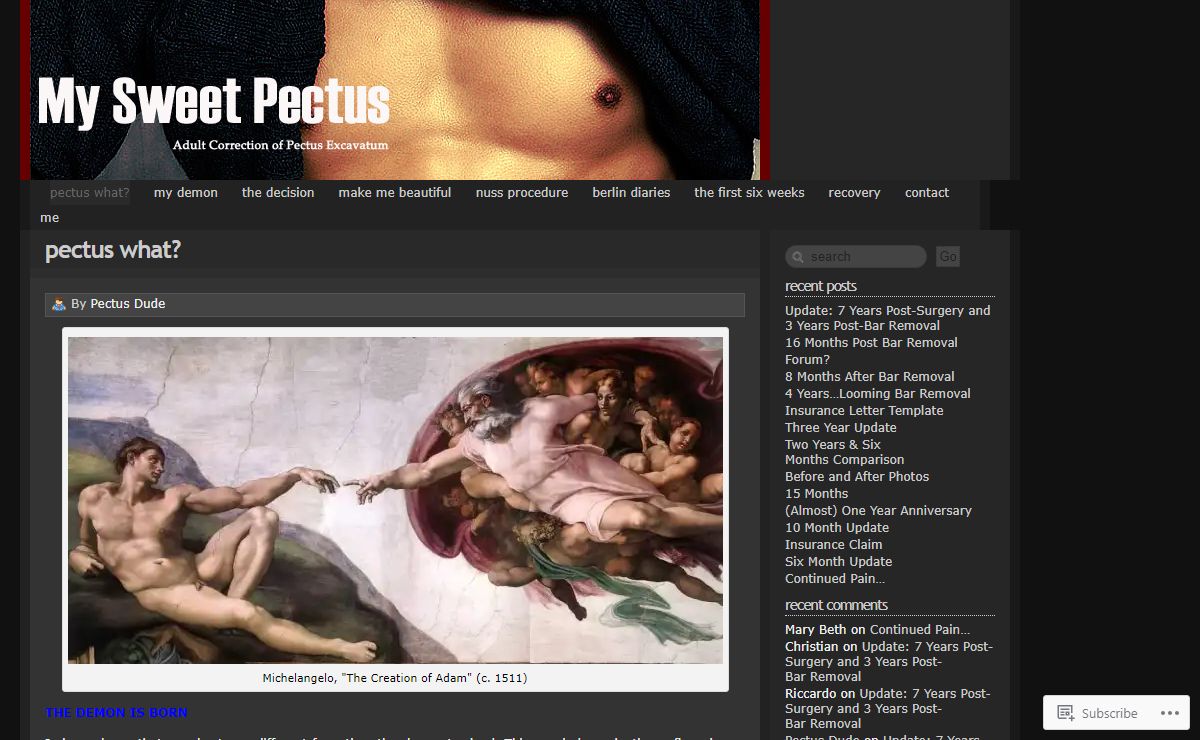Open the Pectus Dude author link
The image size is (1200, 740).
pos(128,304)
